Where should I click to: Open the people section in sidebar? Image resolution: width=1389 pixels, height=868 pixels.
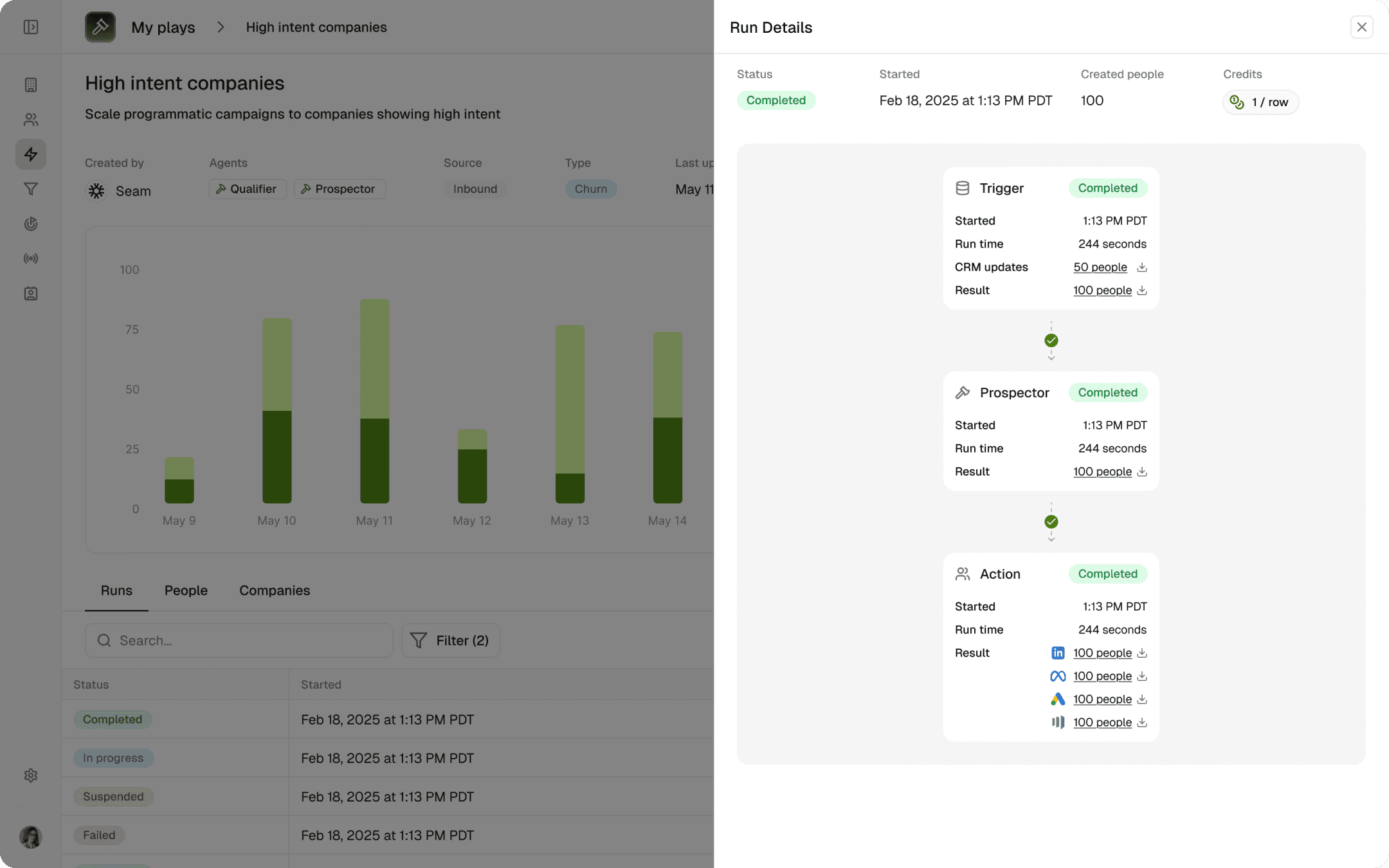coord(31,120)
